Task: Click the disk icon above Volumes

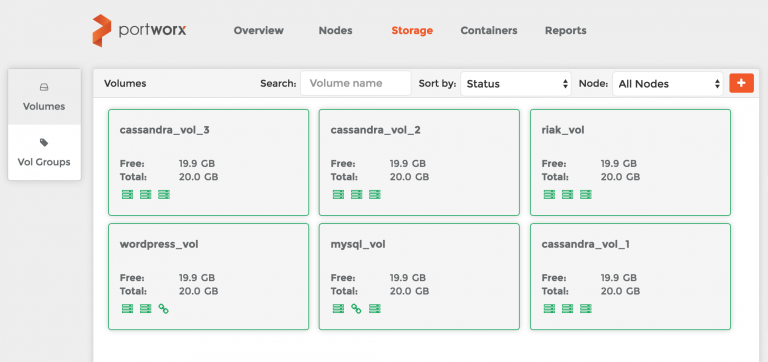Action: tap(44, 87)
